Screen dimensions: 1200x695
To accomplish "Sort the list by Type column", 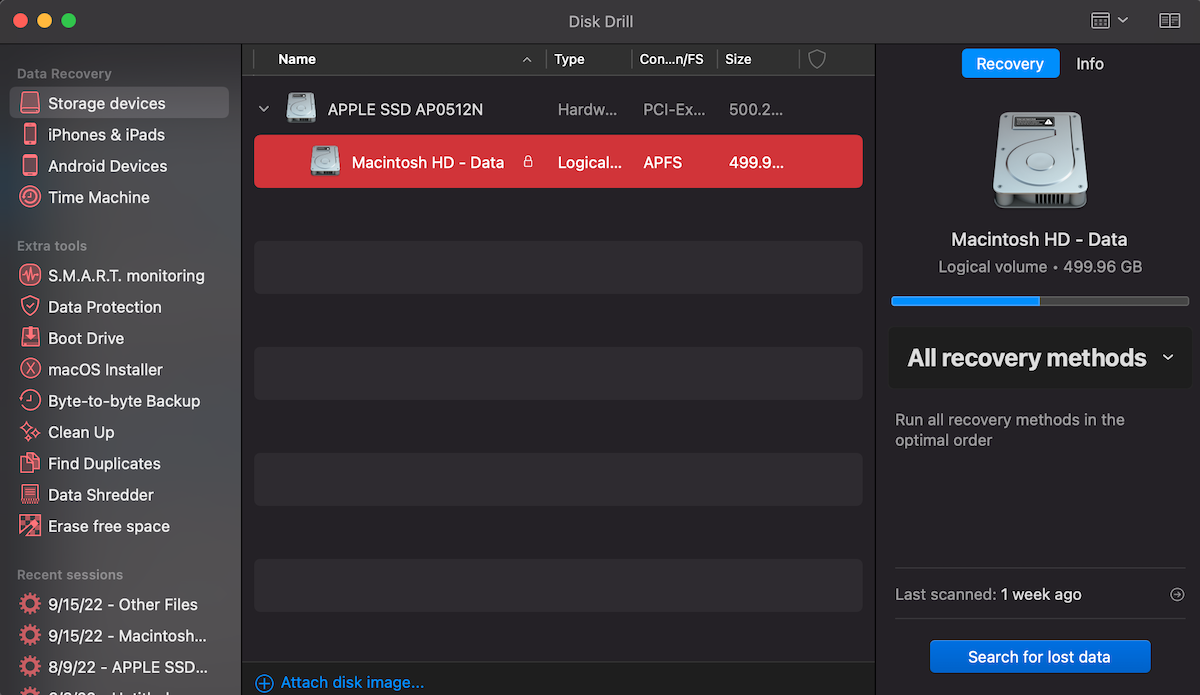I will (589, 59).
